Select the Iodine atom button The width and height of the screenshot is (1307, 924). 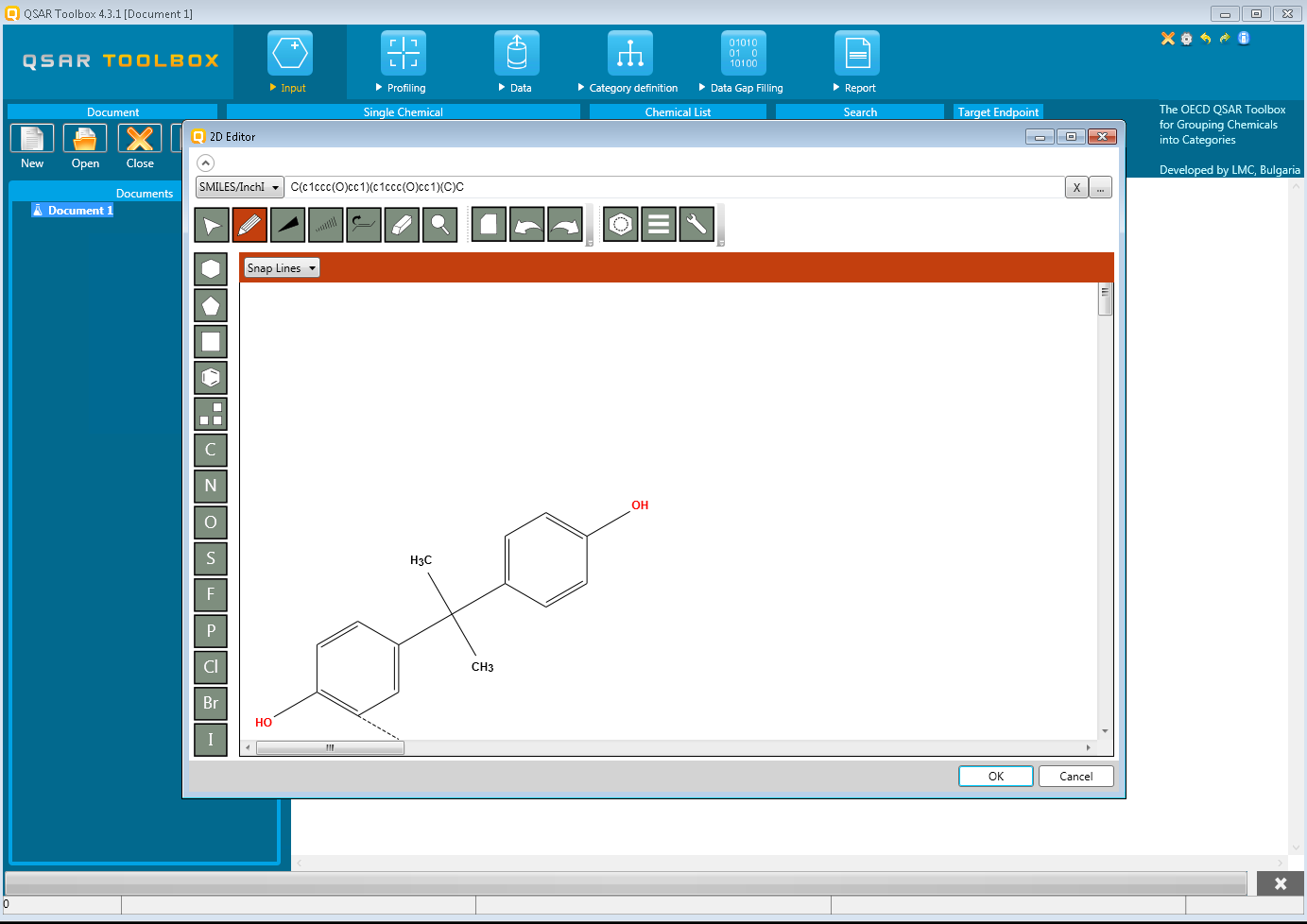pos(211,739)
